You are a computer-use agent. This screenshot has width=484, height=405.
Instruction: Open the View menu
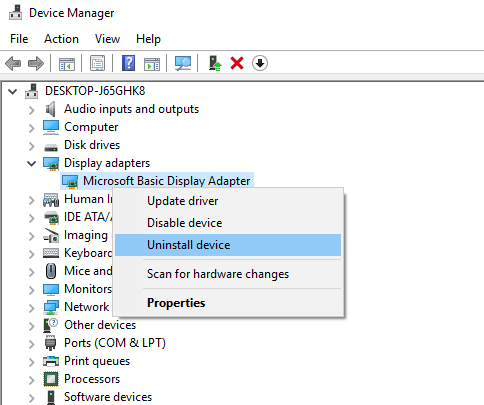[107, 39]
